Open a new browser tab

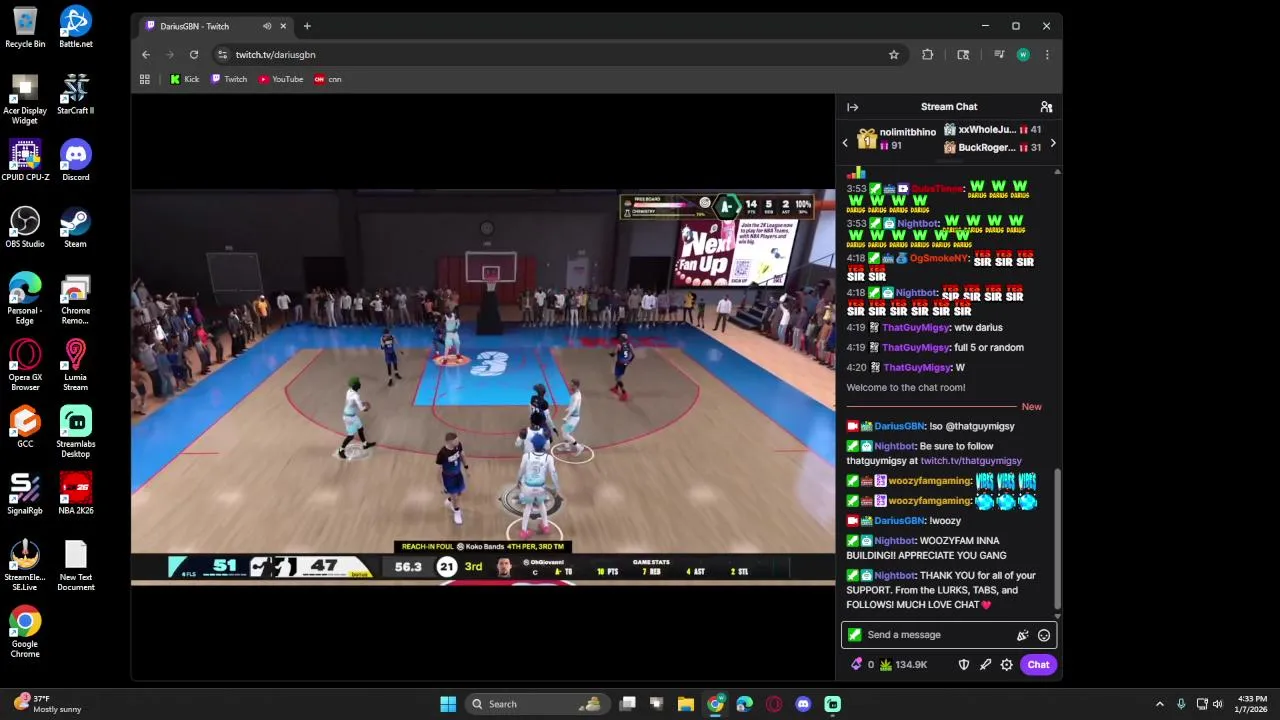click(x=307, y=26)
